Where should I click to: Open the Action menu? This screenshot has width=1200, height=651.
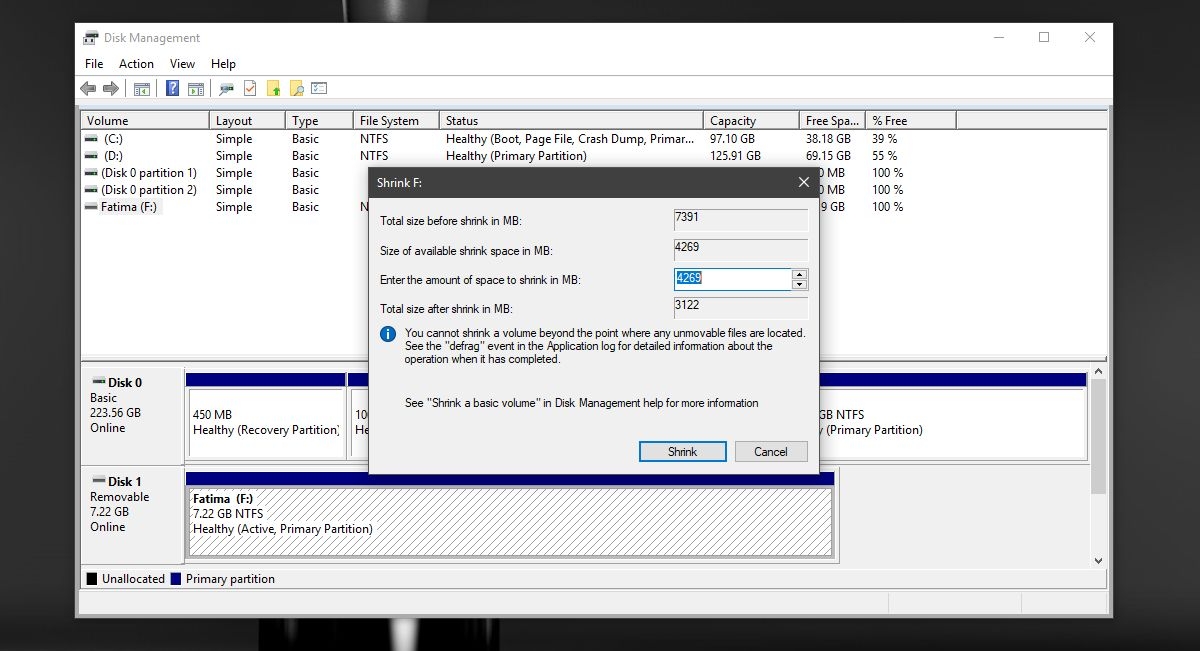coord(136,64)
